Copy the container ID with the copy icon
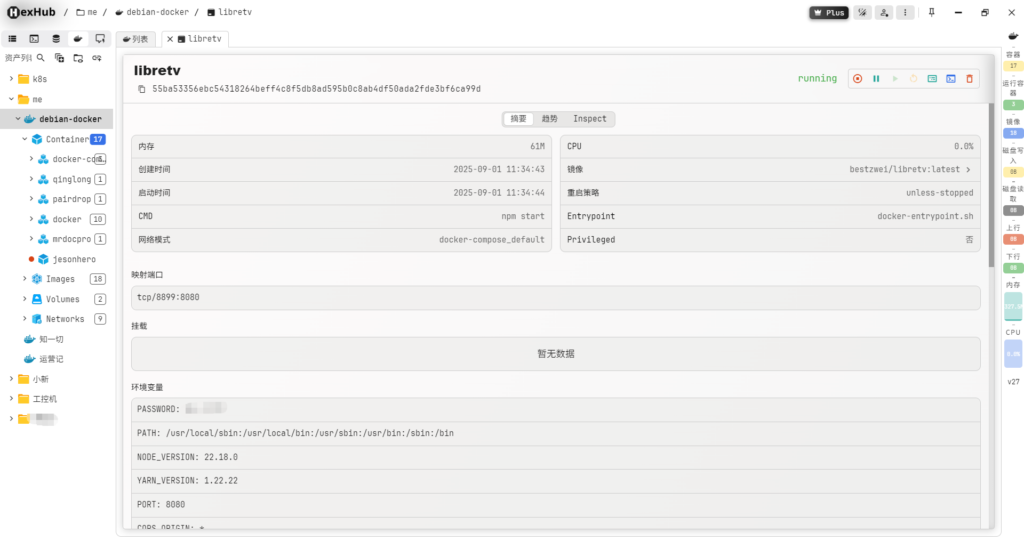This screenshot has height=541, width=1024. 142,89
